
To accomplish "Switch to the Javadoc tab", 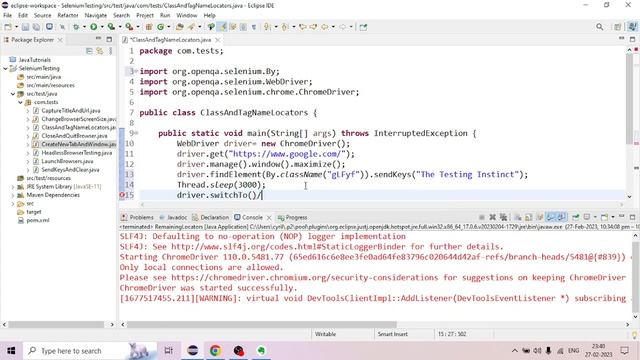I will point(173,217).
